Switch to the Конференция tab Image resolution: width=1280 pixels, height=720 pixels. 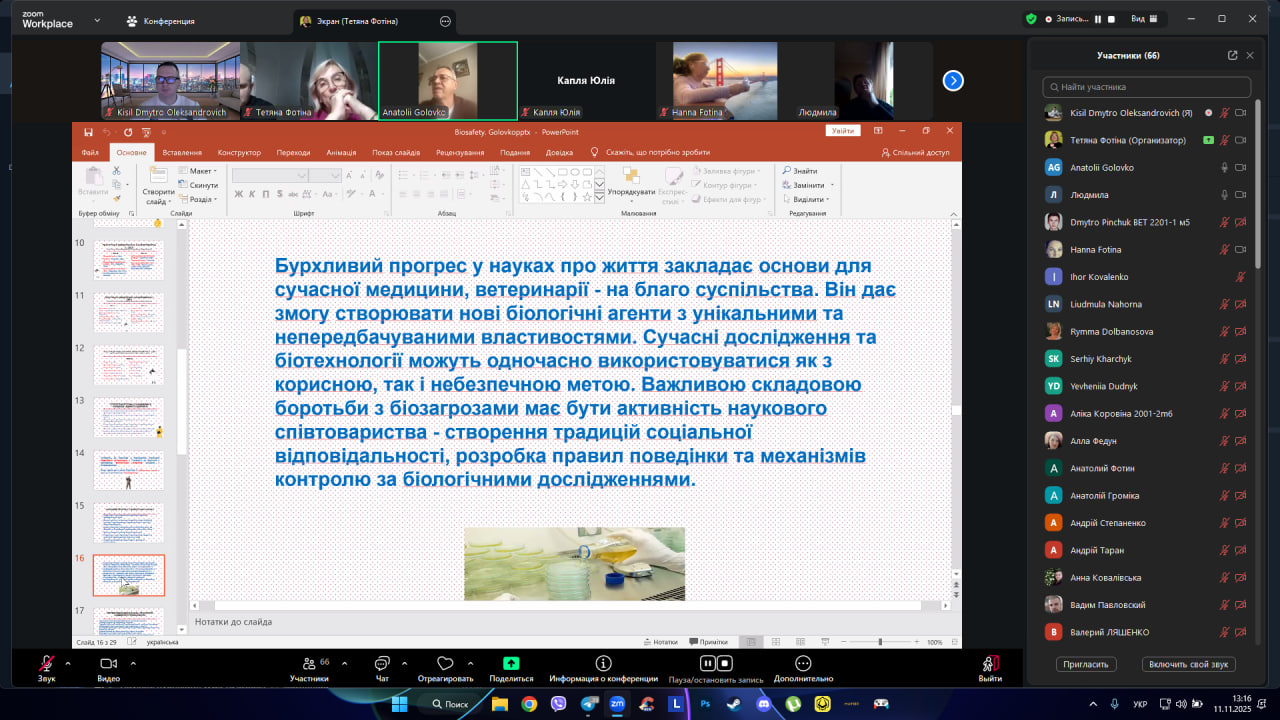pos(160,20)
